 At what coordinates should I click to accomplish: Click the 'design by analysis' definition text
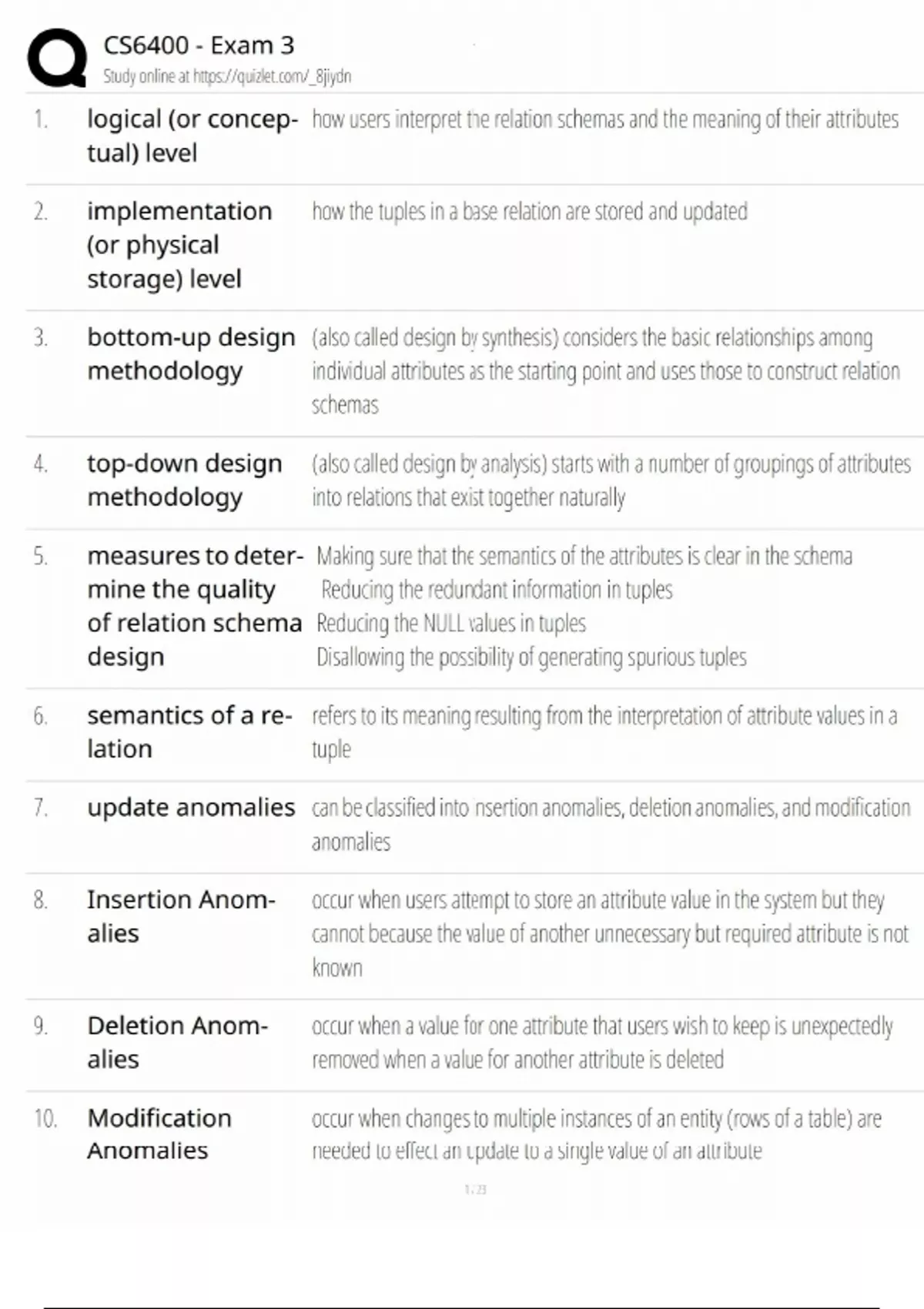point(610,480)
